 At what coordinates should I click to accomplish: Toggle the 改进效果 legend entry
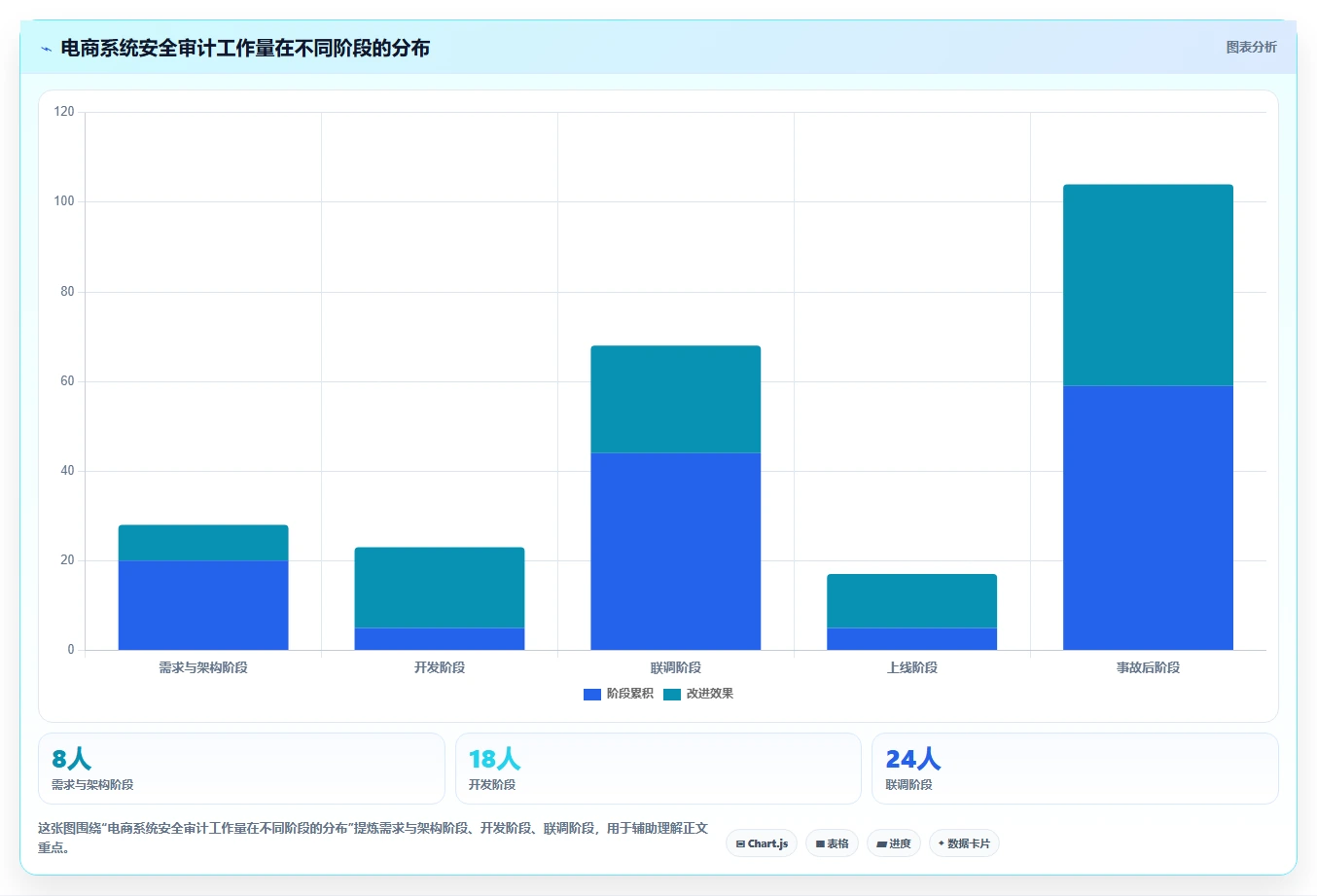[x=698, y=694]
